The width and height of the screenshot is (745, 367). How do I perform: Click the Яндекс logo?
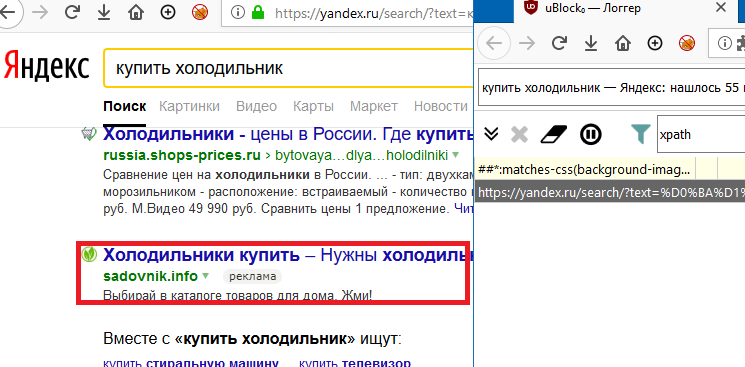[46, 67]
